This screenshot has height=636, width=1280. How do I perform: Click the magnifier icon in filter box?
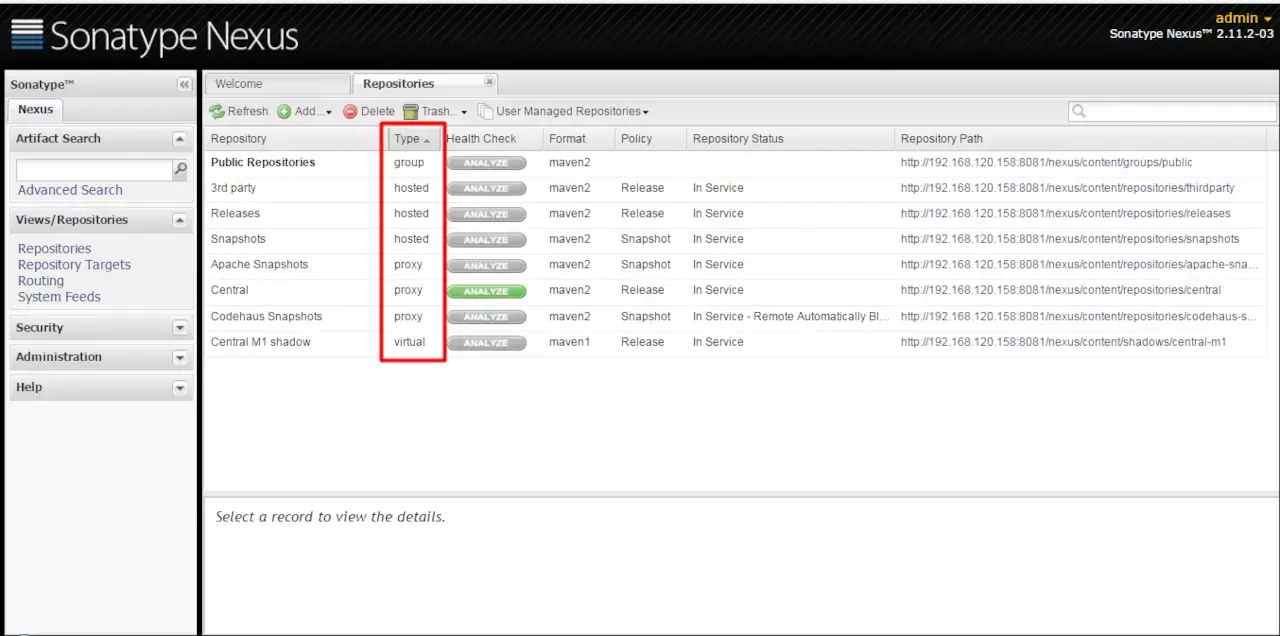pos(1078,111)
